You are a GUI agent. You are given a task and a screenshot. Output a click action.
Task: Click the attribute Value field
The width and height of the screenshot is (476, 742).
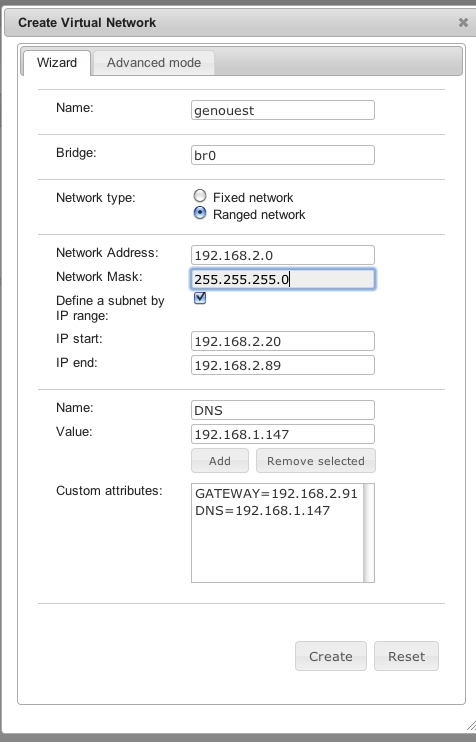282,434
